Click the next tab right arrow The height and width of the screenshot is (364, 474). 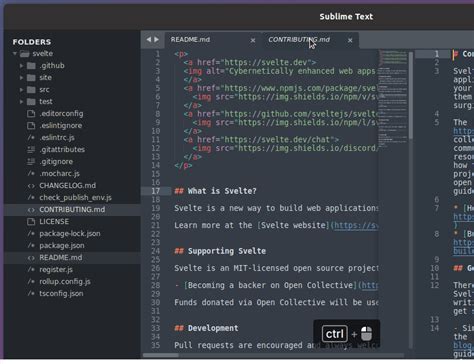tap(156, 40)
